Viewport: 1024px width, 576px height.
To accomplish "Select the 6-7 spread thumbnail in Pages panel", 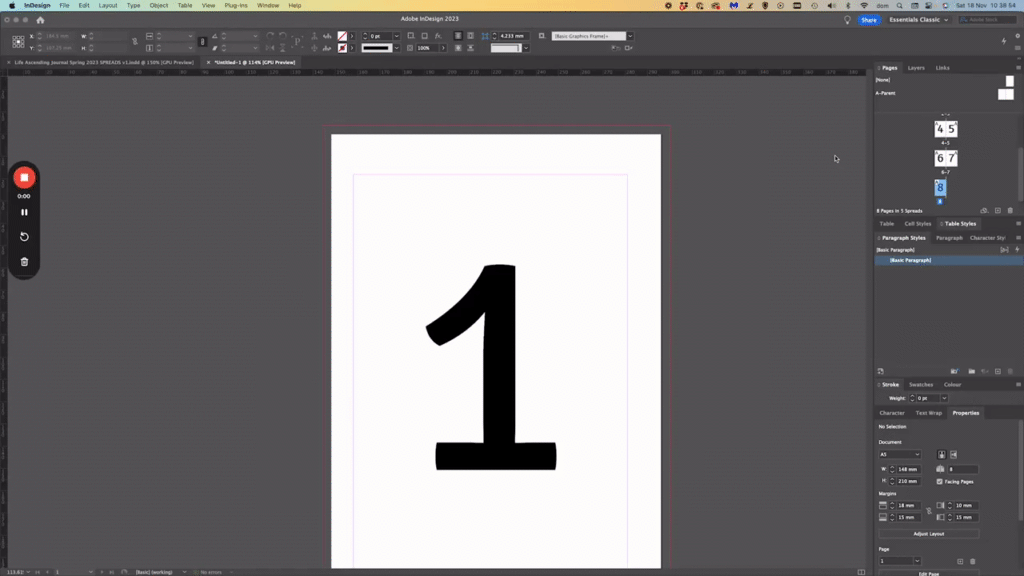I will coord(946,158).
